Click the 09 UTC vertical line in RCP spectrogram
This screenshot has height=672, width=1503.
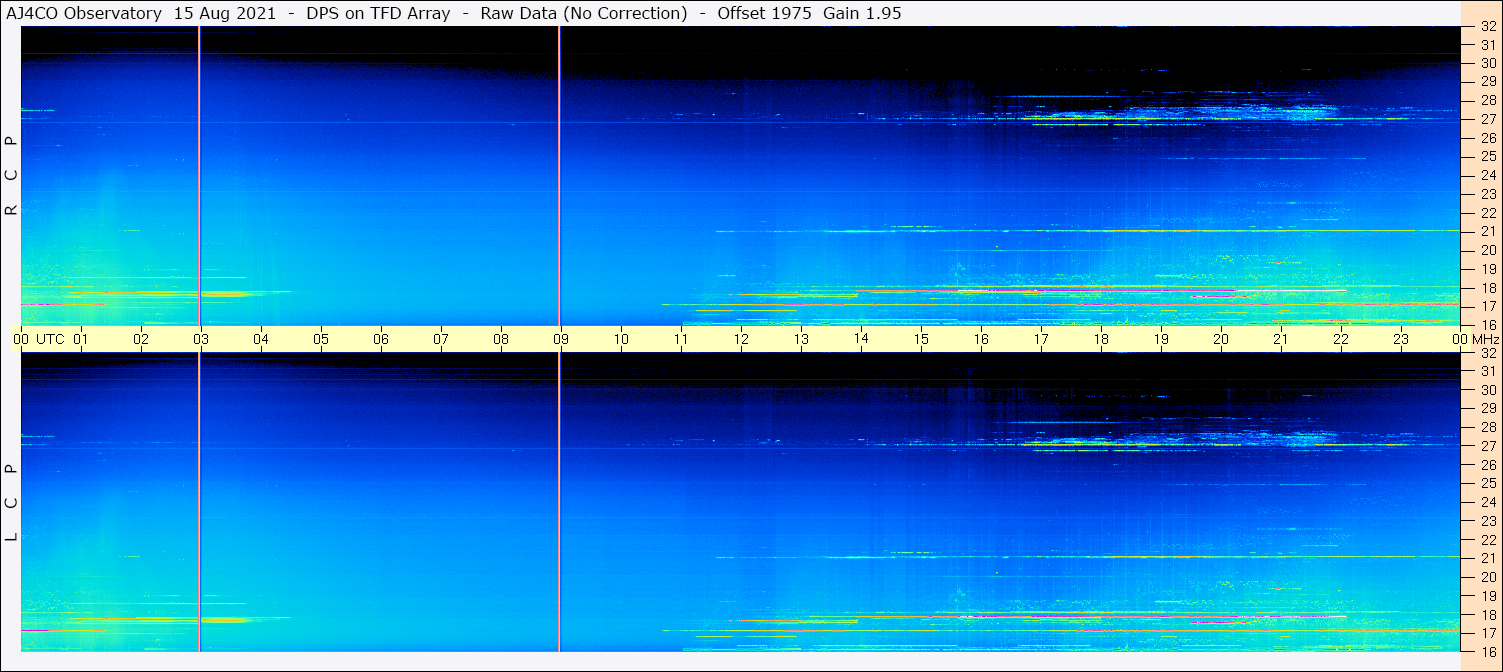(559, 176)
